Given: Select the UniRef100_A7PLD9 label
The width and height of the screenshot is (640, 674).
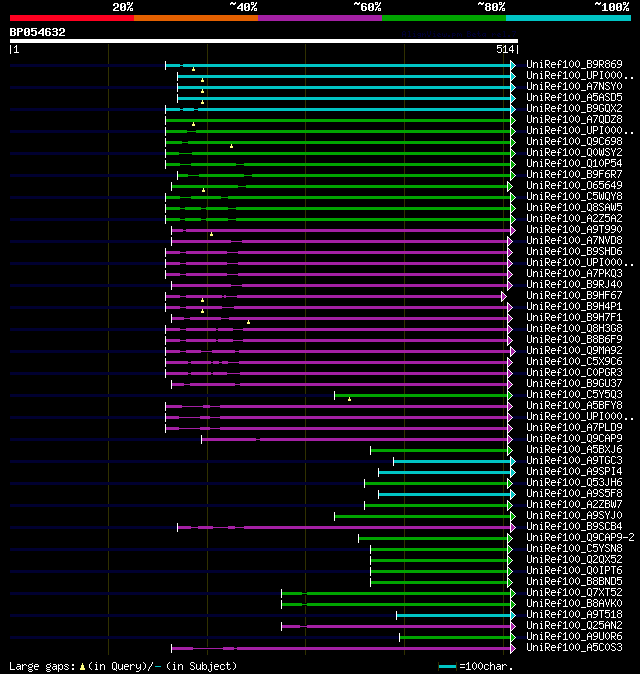Looking at the screenshot, I should pyautogui.click(x=574, y=428).
